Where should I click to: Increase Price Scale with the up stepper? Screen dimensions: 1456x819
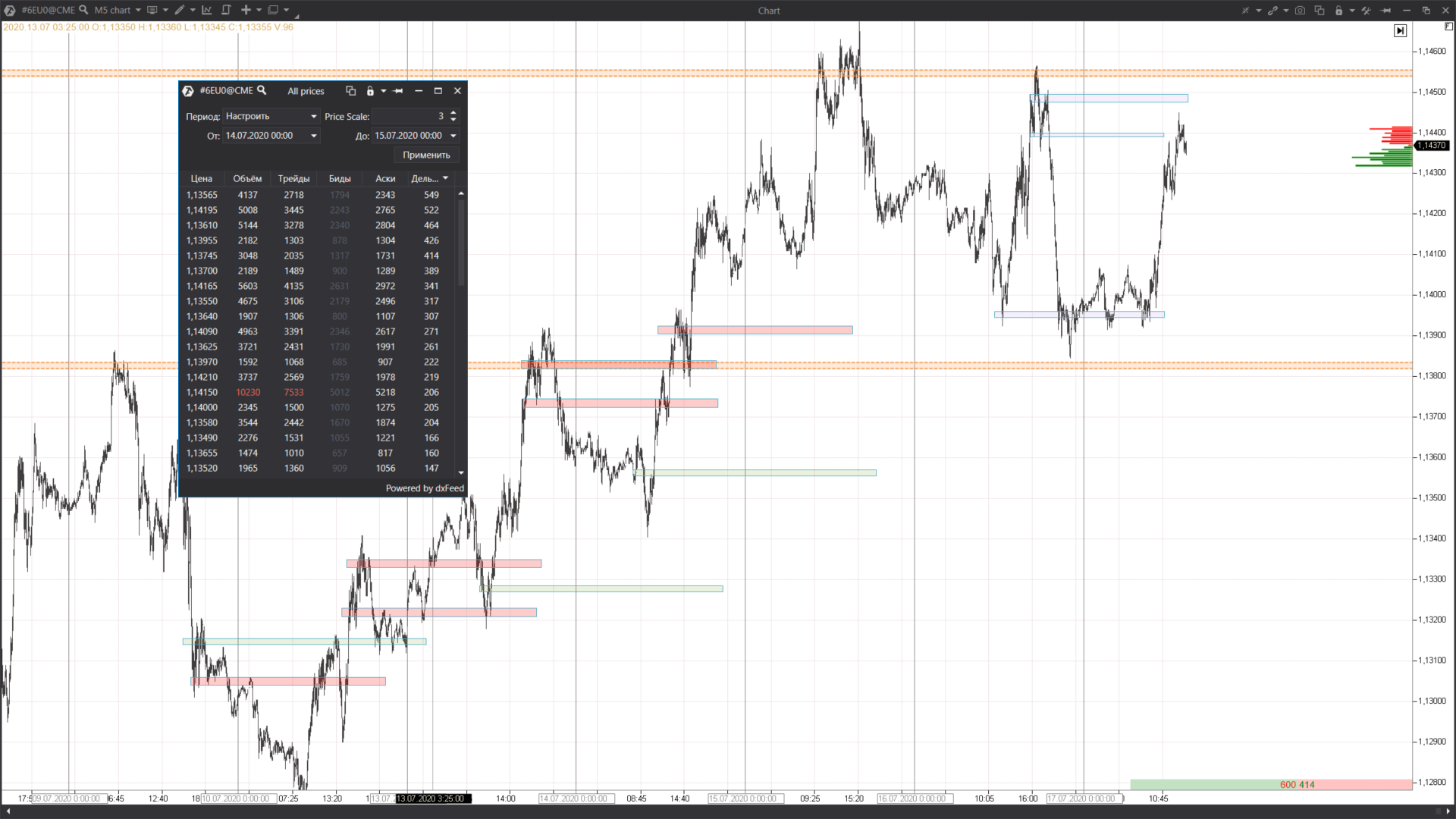[x=453, y=112]
